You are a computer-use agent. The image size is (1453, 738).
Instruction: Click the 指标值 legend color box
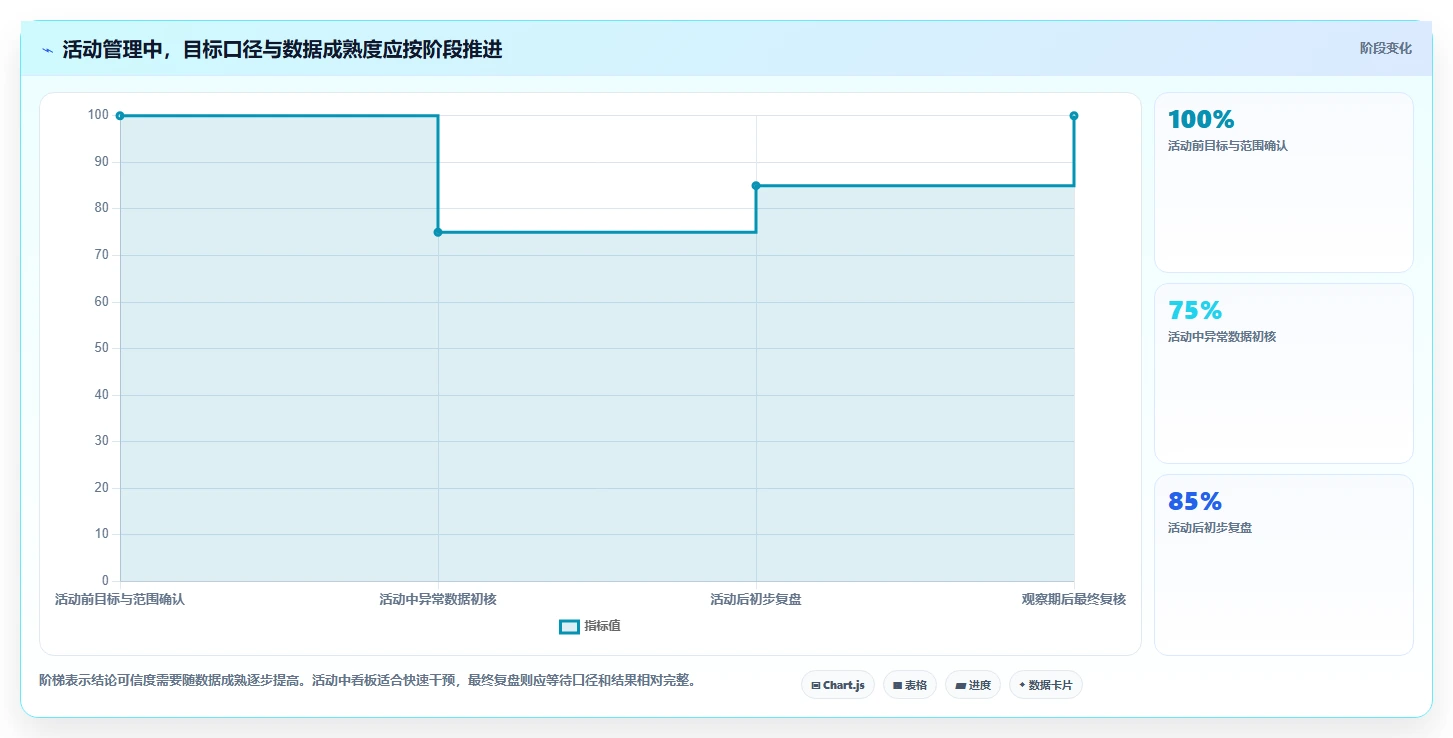[x=569, y=626]
